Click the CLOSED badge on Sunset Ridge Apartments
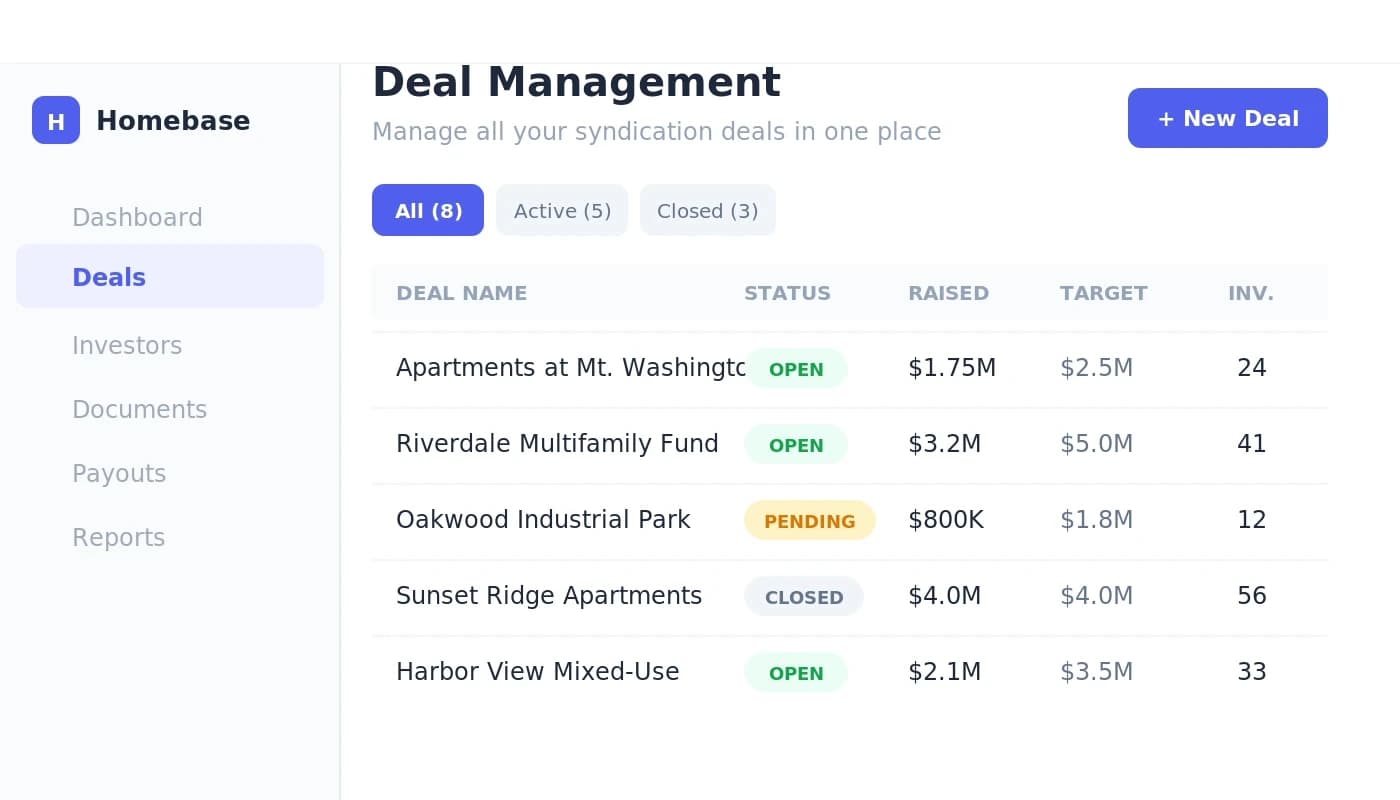Image resolution: width=1400 pixels, height=800 pixels. [804, 596]
